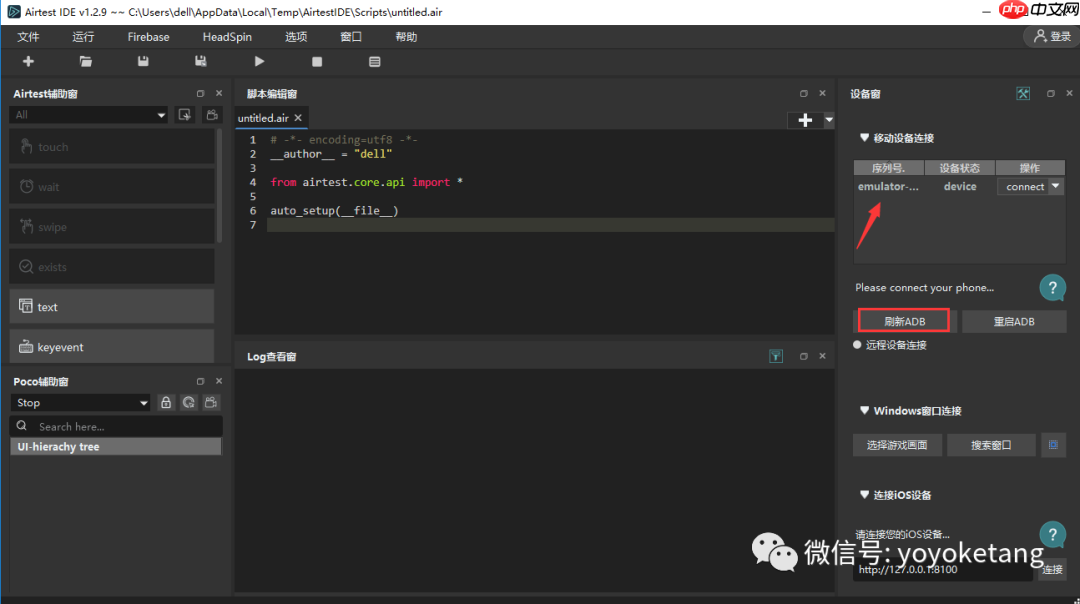1080x604 pixels.
Task: Click the Poco lock icon
Action: pos(167,403)
